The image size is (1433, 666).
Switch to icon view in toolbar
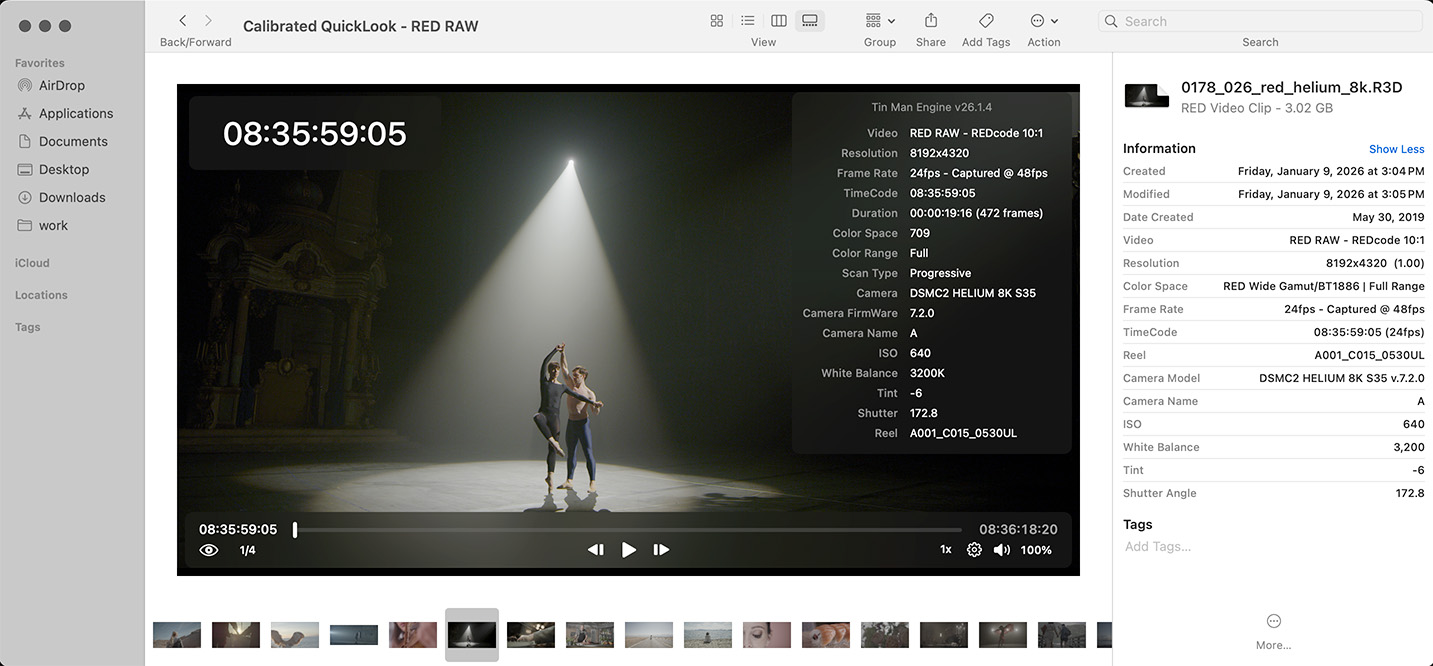(717, 21)
